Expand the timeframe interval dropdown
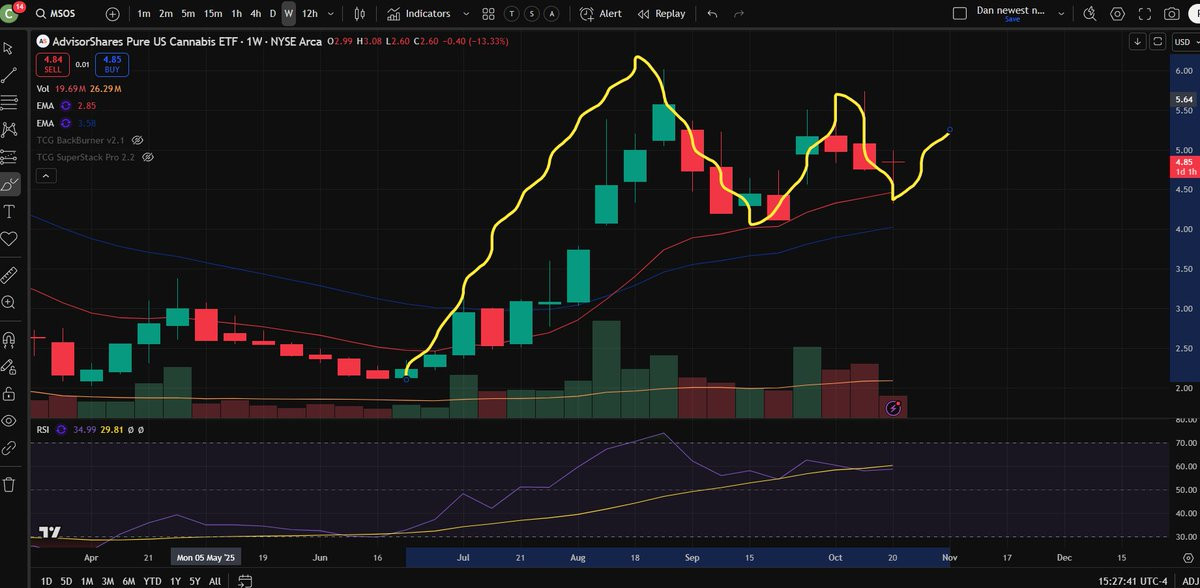The image size is (1200, 588). pos(330,14)
